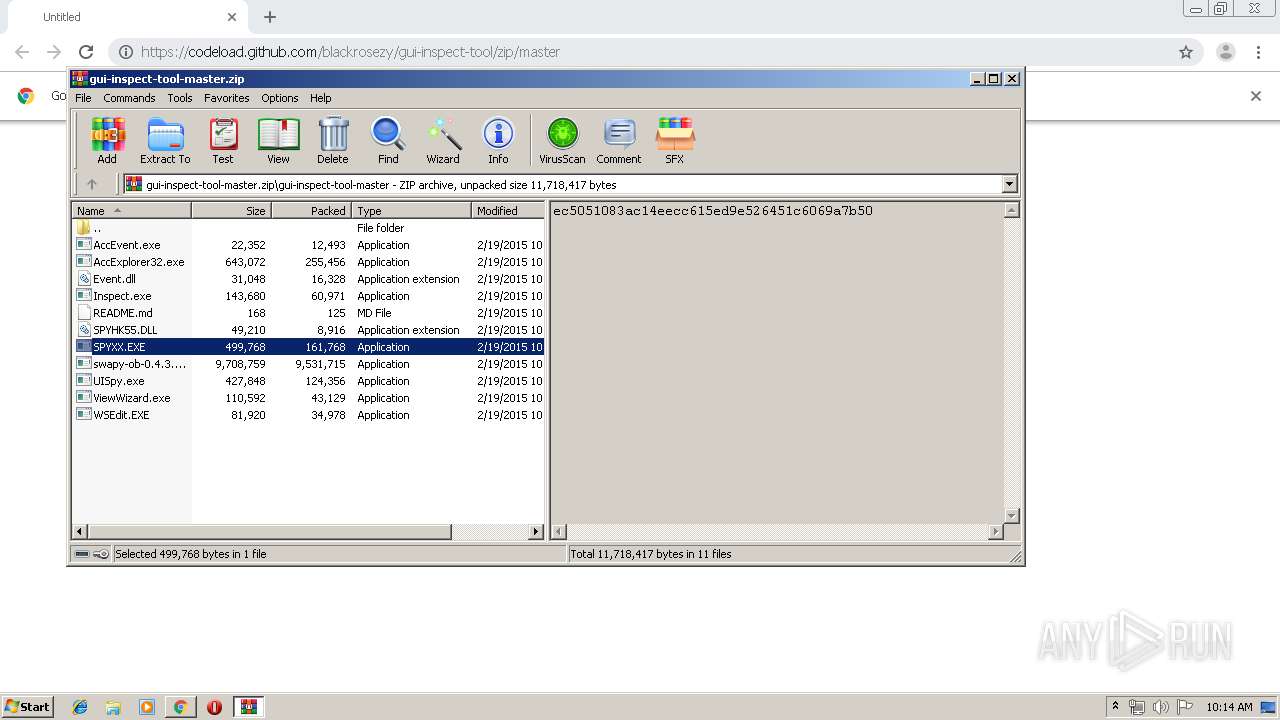Click the parent folder '..' icon
Screen dimensions: 1280x720
[x=84, y=228]
